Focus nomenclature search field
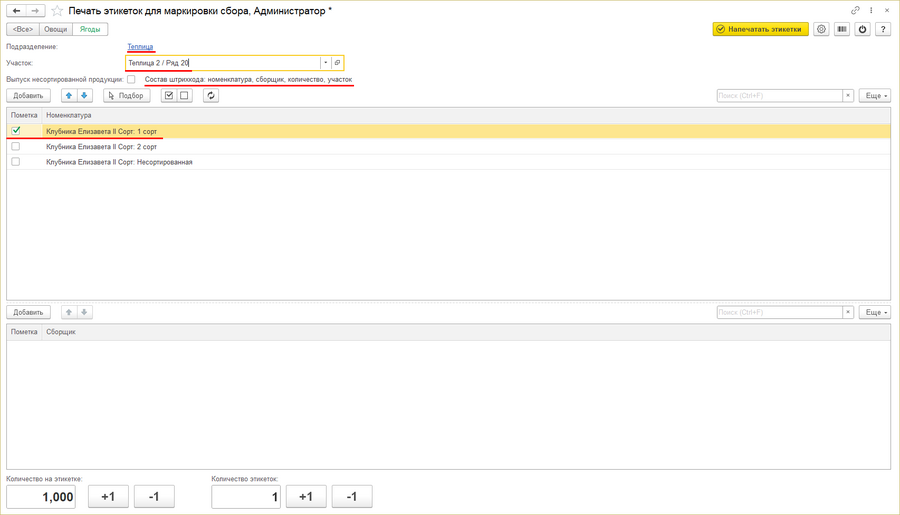 point(779,96)
